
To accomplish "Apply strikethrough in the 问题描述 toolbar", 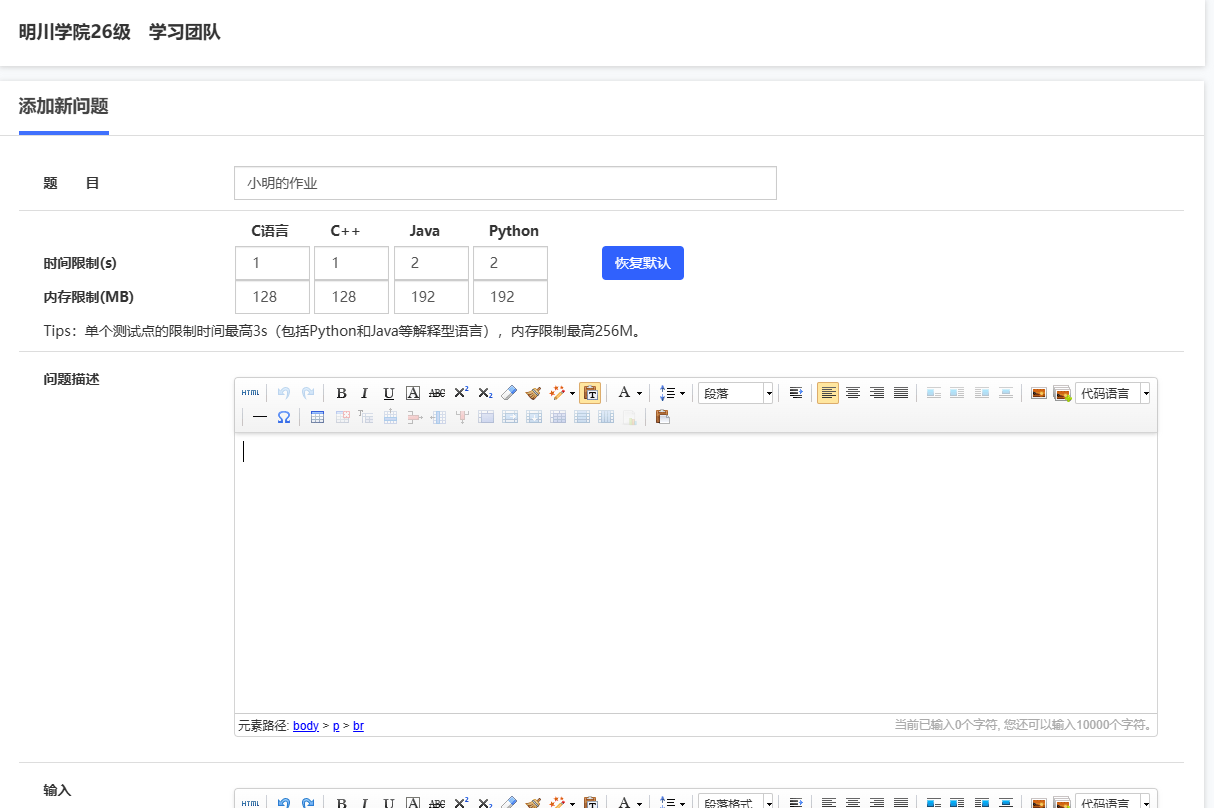I will pyautogui.click(x=437, y=393).
